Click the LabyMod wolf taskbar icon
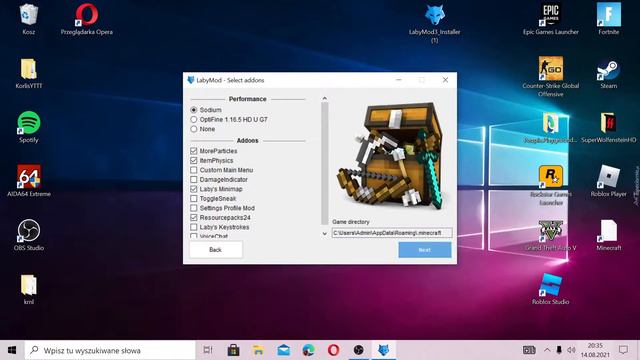The image size is (640, 360). click(383, 350)
